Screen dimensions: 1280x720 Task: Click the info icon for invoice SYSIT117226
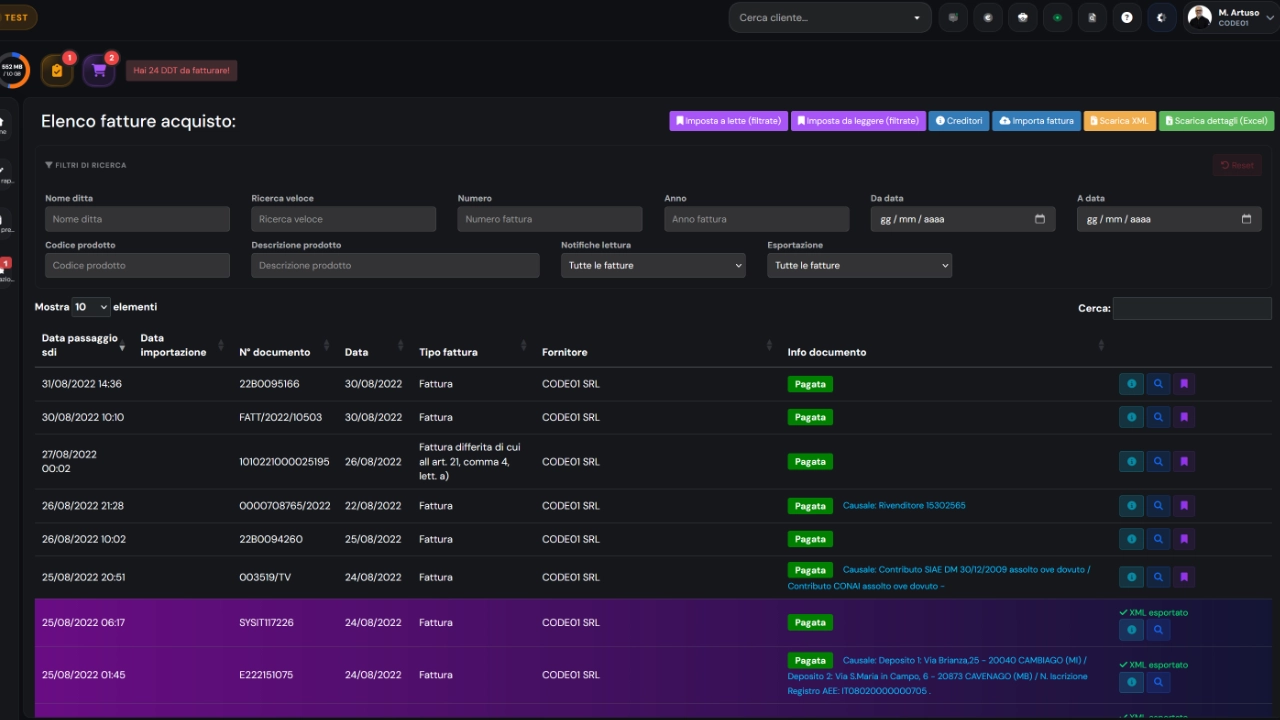pyautogui.click(x=1131, y=630)
